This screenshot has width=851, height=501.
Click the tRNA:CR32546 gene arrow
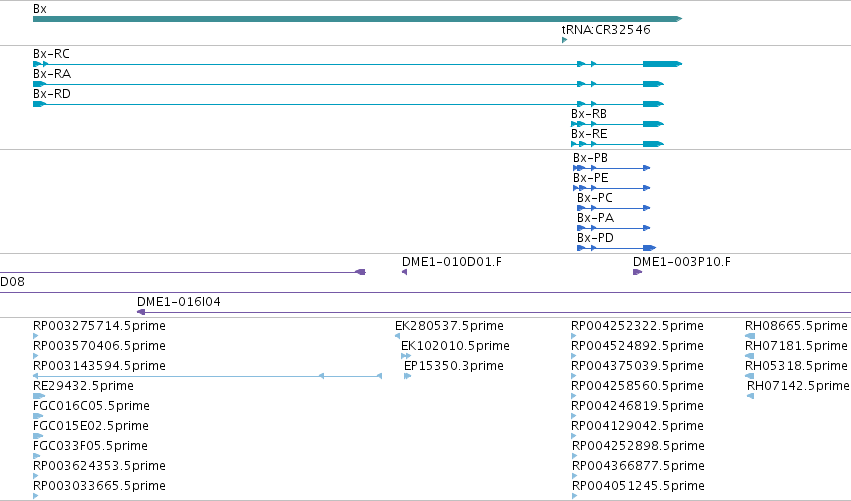(564, 40)
